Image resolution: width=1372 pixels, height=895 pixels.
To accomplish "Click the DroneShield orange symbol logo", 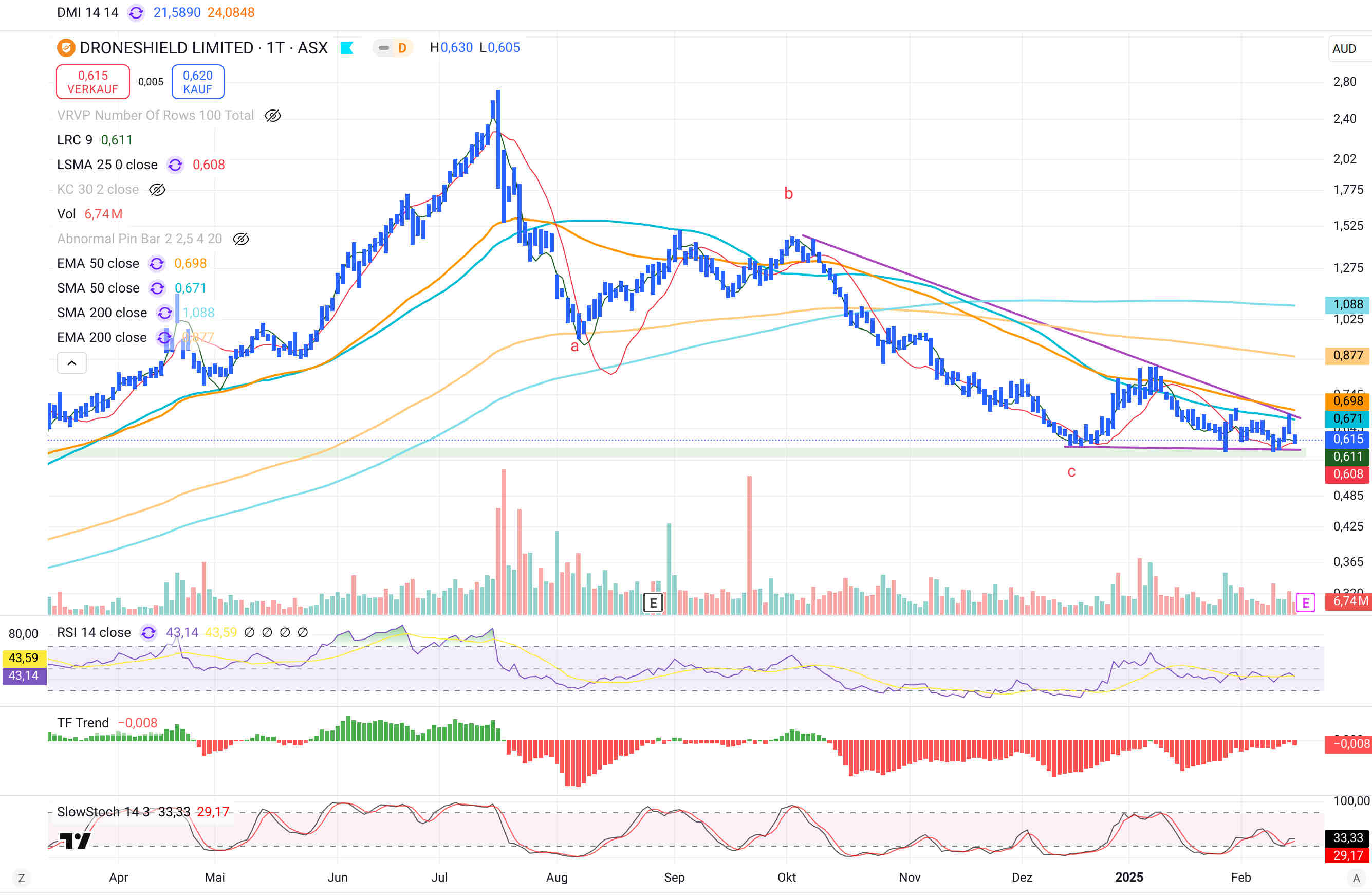I will [66, 48].
